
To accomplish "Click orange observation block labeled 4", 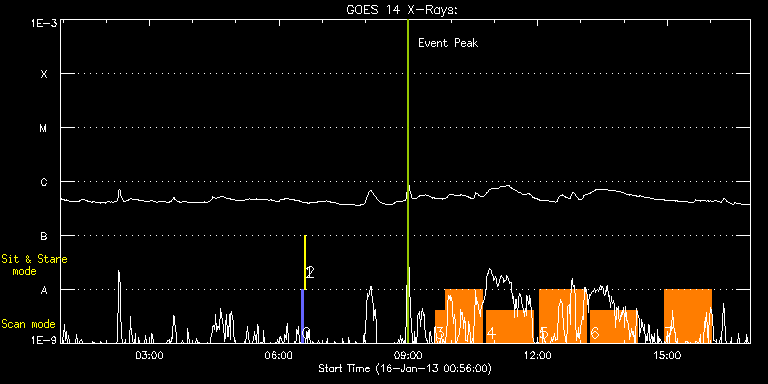I will [x=509, y=326].
